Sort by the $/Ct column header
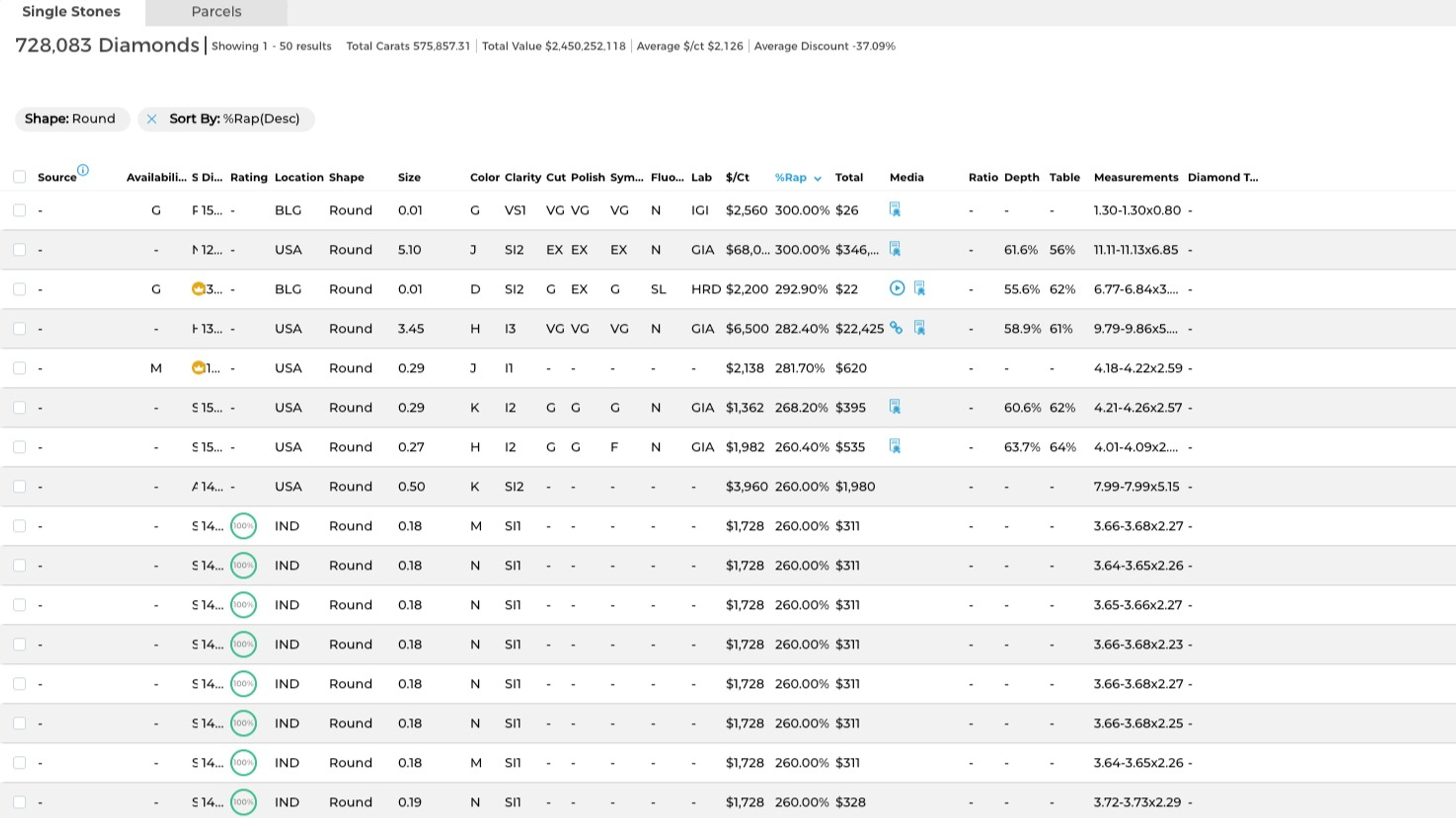Screen dimensions: 1456x818 point(737,177)
